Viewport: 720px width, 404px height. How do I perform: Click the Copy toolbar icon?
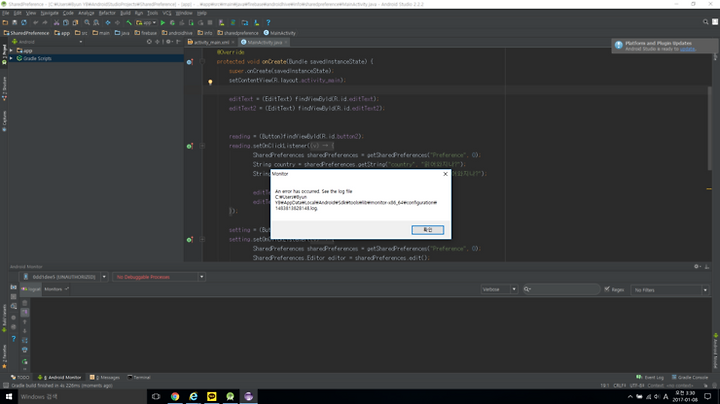tap(66, 22)
